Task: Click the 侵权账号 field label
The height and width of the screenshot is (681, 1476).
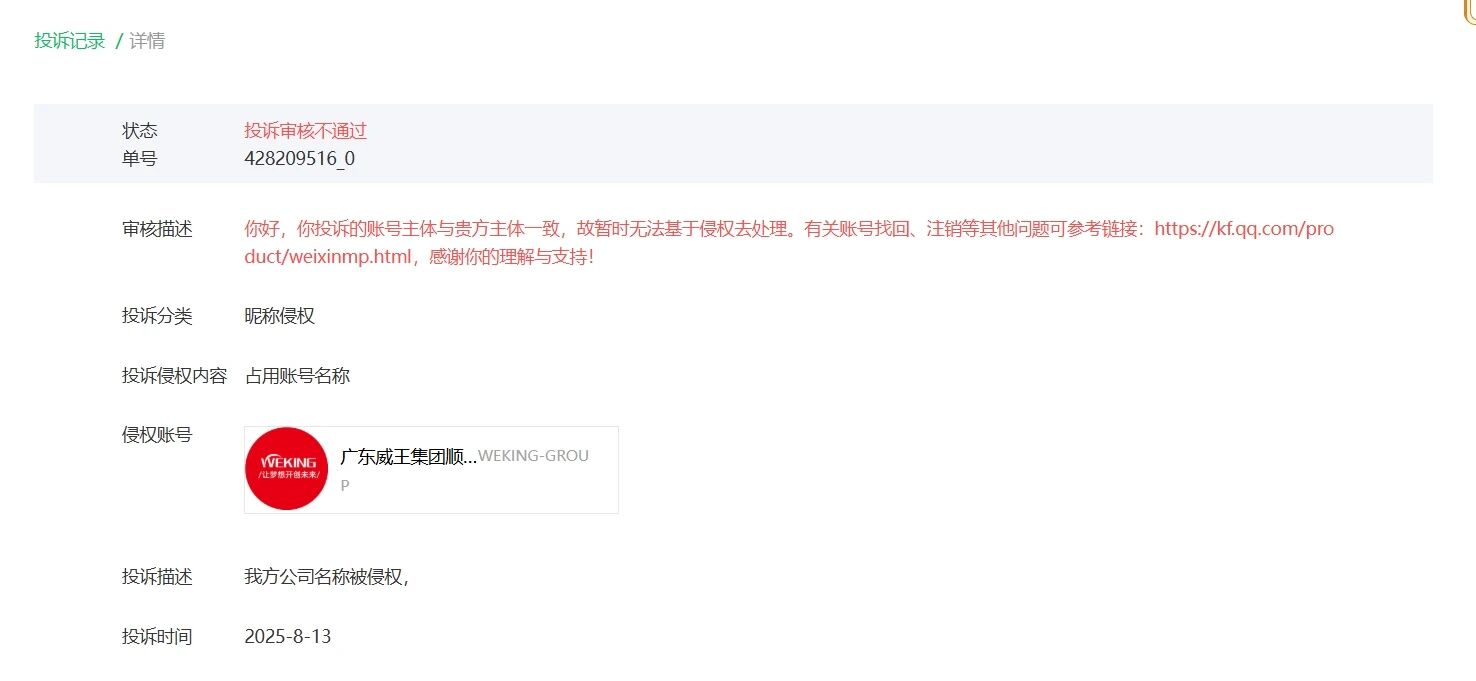Action: coord(157,435)
